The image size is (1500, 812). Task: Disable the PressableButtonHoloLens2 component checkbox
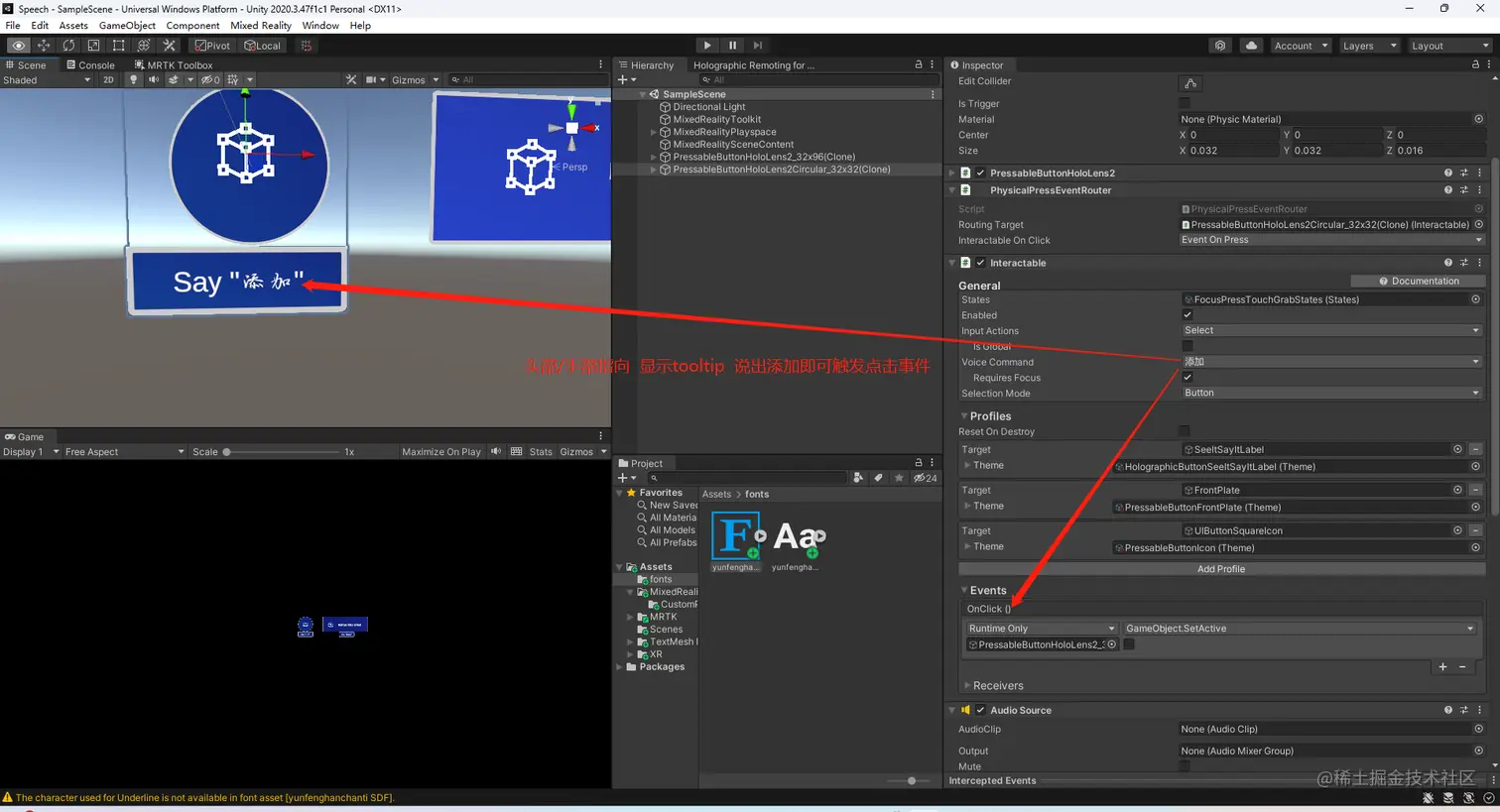point(980,173)
